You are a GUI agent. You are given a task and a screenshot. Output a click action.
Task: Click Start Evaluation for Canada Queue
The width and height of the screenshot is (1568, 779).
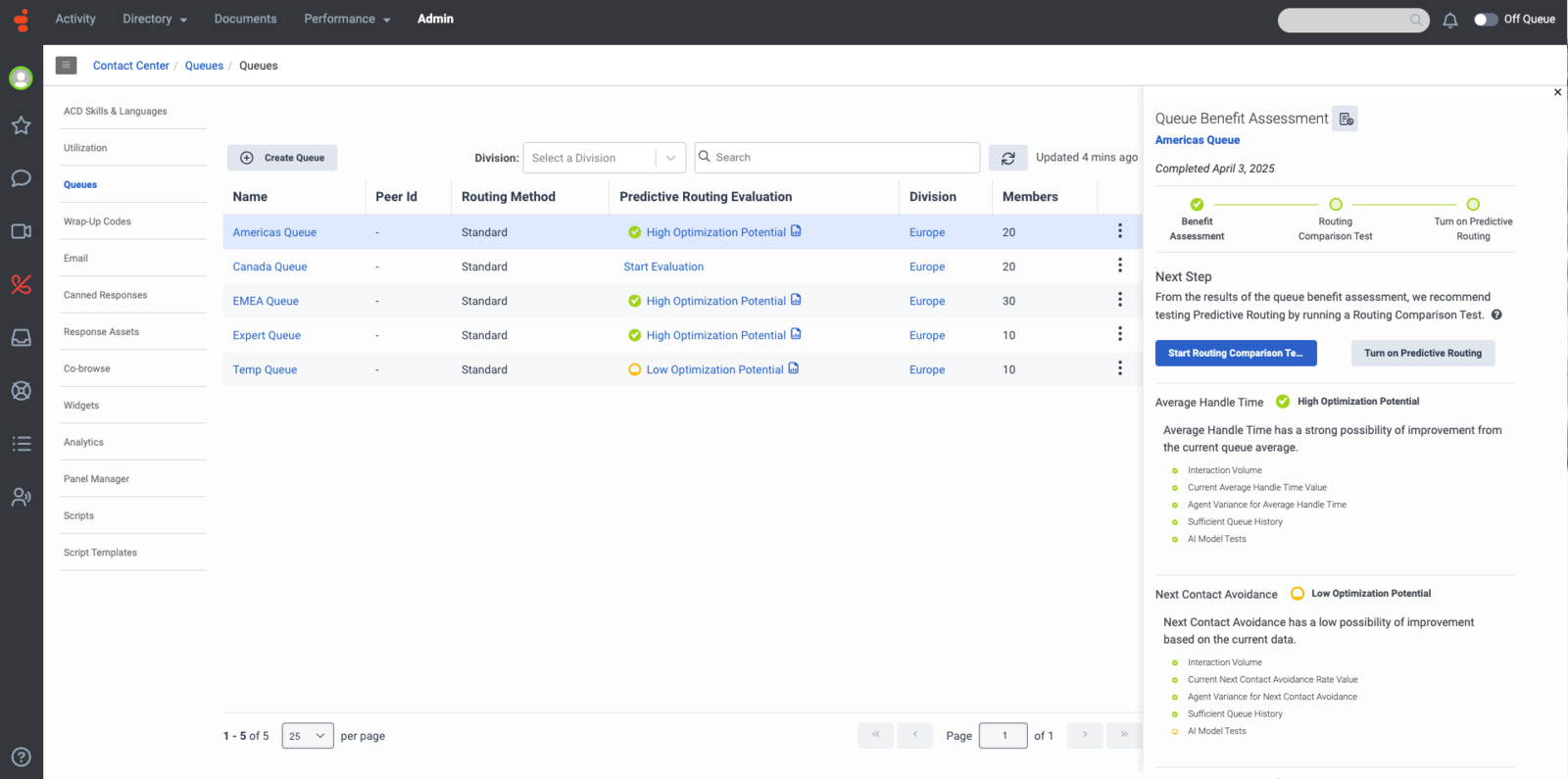pyautogui.click(x=663, y=267)
